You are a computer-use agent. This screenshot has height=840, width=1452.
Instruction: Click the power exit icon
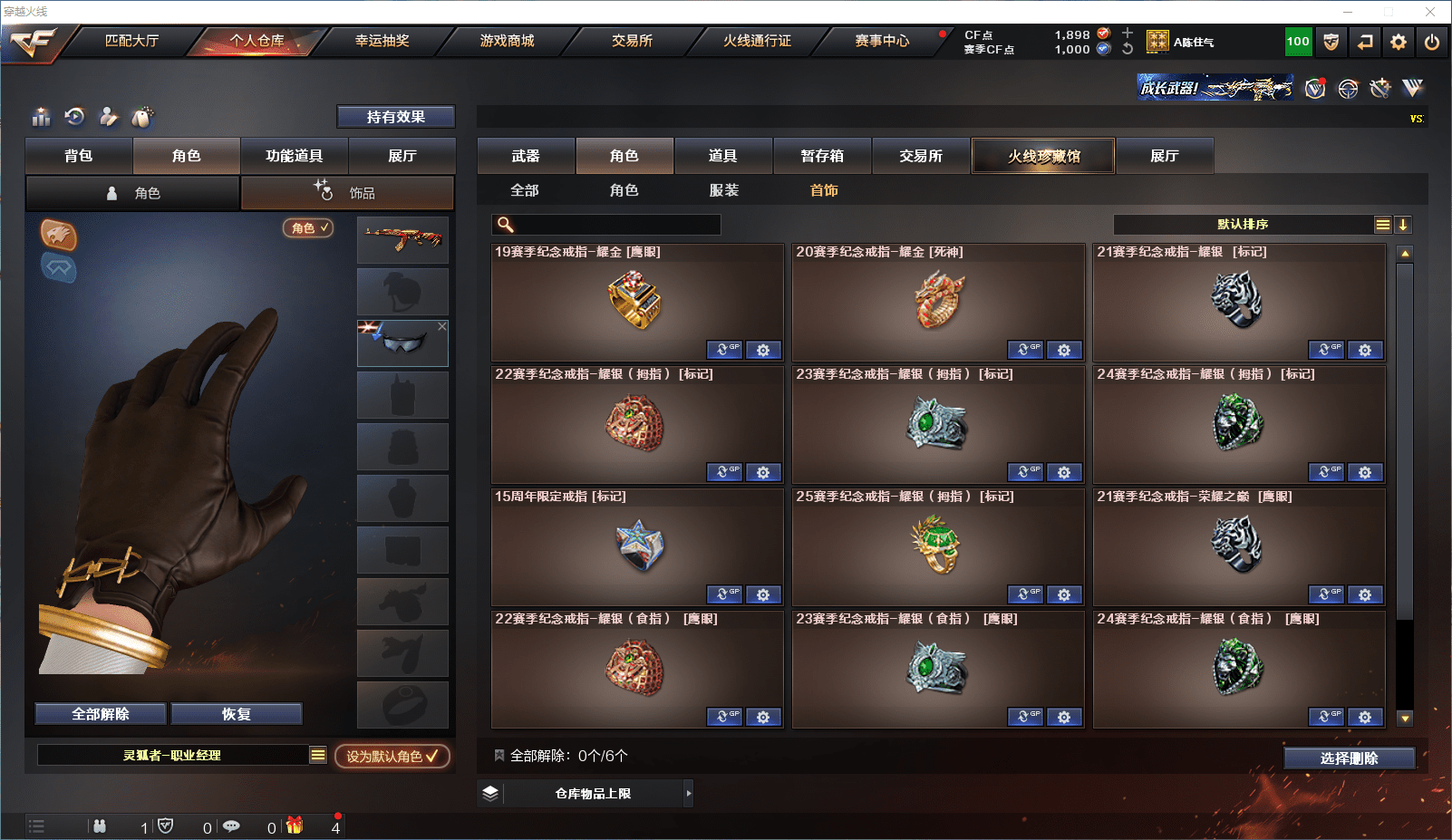coord(1432,42)
